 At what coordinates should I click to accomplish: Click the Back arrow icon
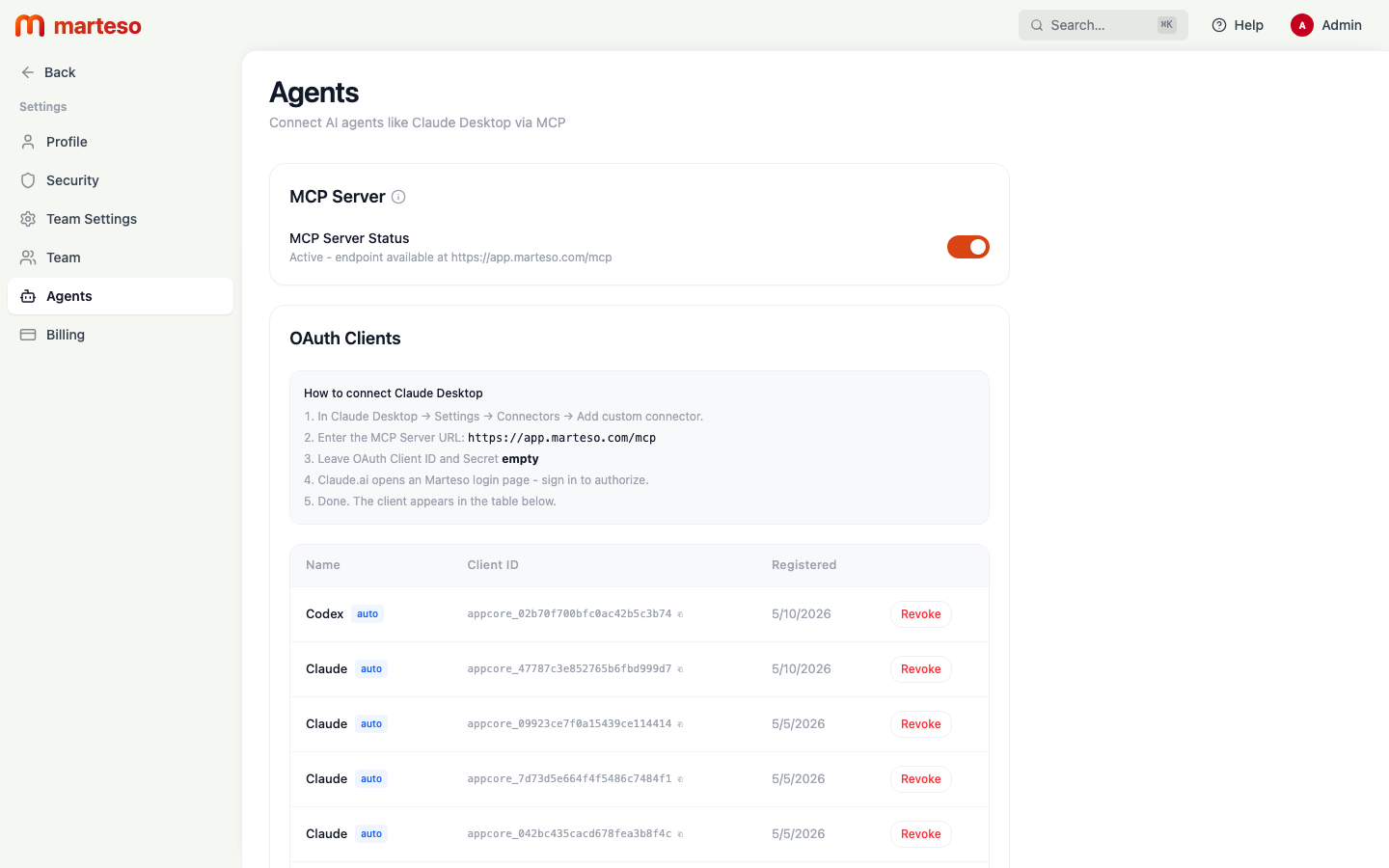coord(28,72)
